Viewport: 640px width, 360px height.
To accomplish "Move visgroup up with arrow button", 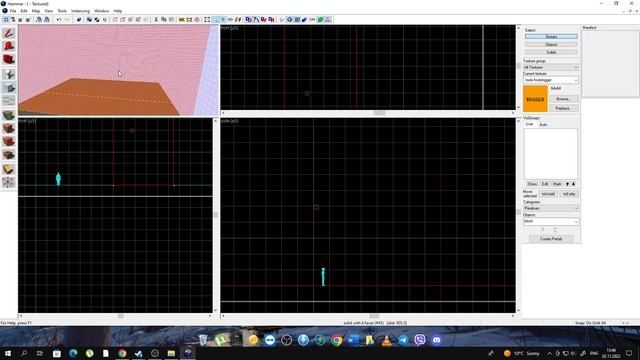I will 567,184.
